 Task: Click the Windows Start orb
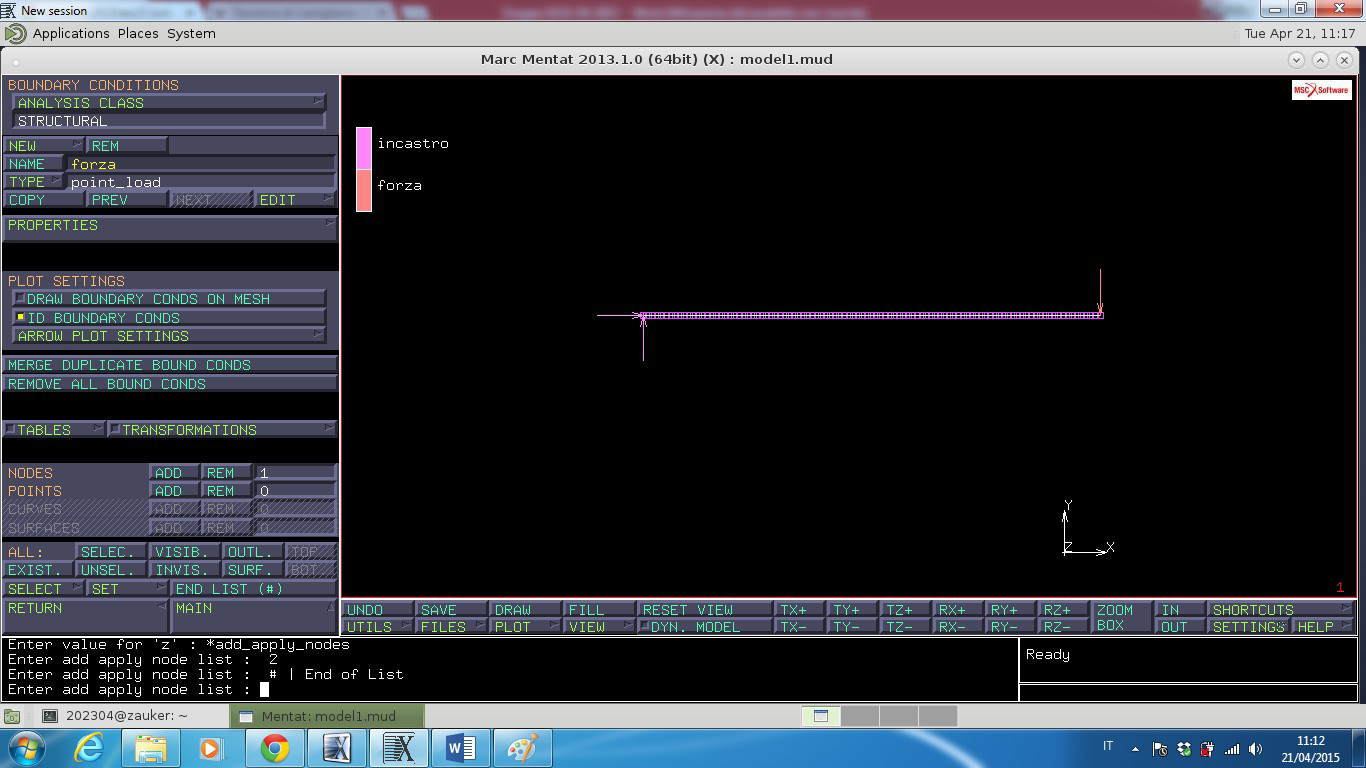click(x=25, y=748)
